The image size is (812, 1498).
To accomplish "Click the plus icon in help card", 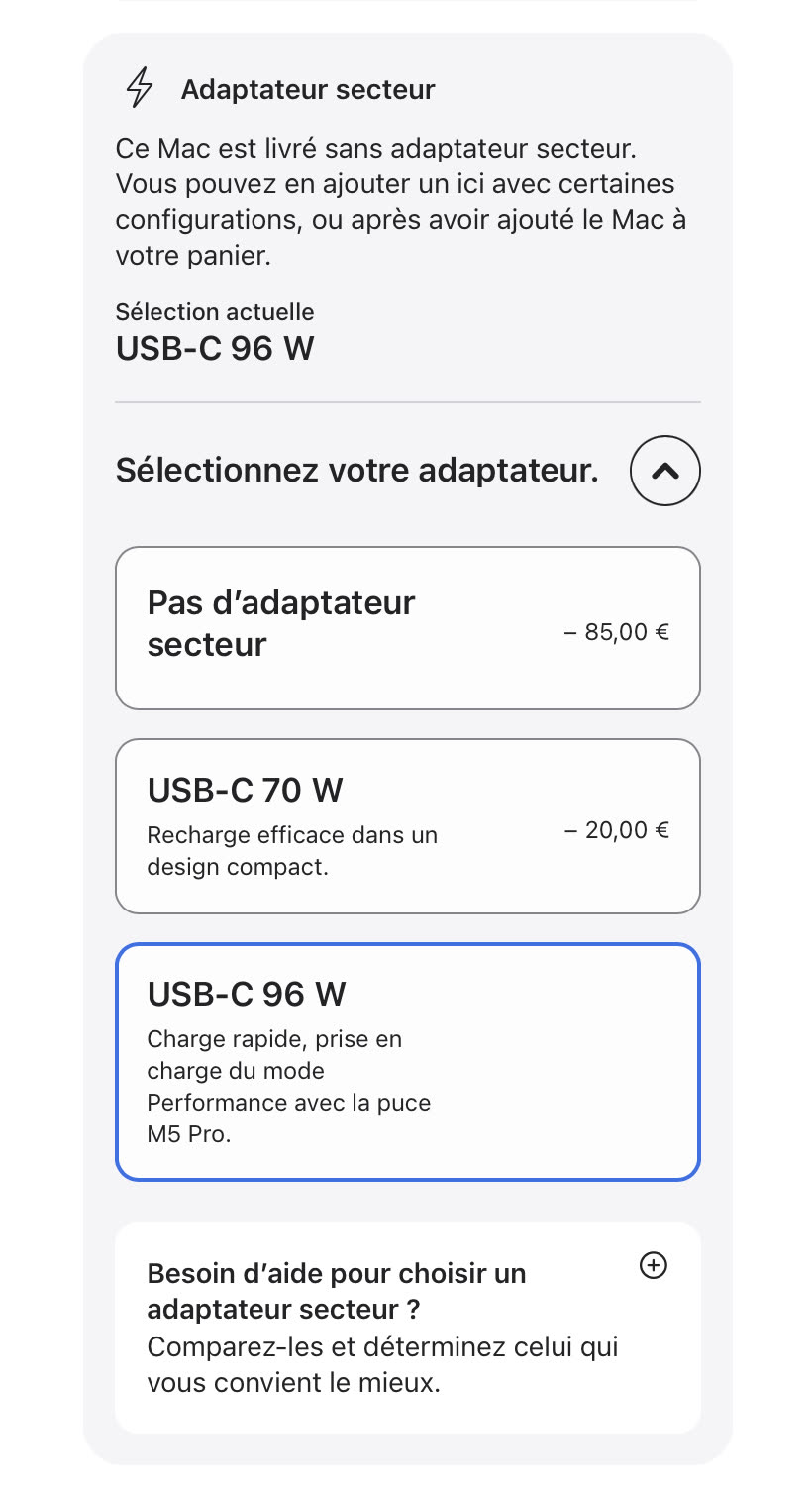I will (654, 1266).
